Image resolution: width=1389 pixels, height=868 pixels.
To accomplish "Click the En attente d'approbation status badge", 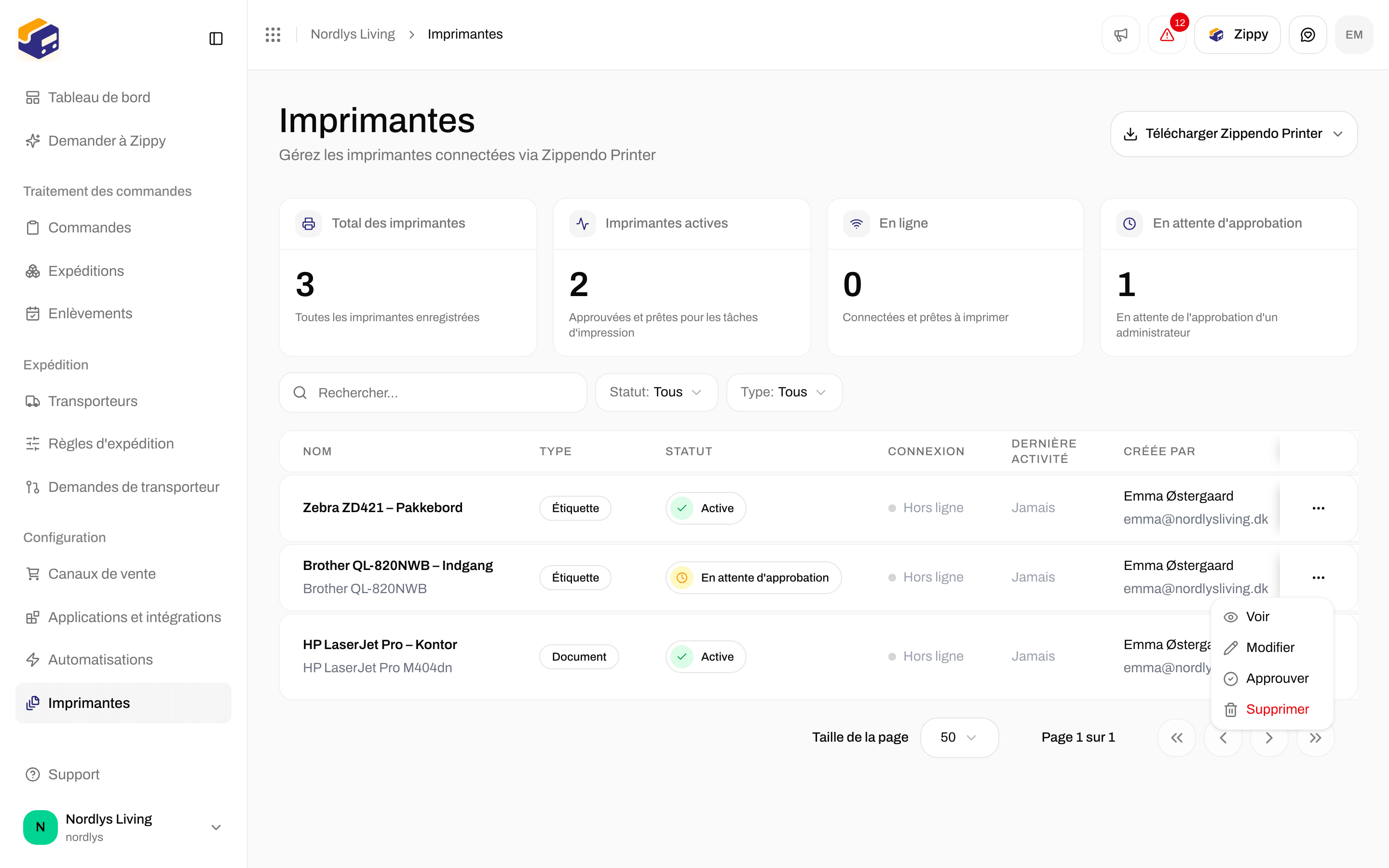I will (753, 578).
